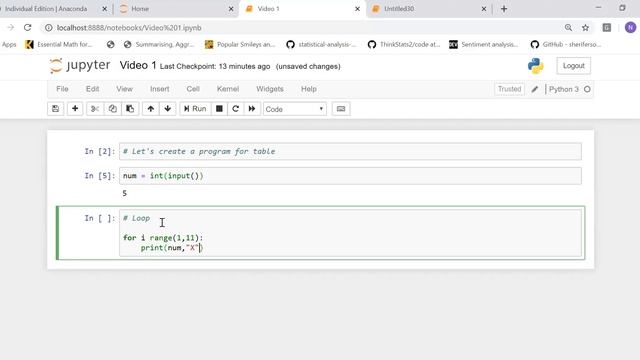The width and height of the screenshot is (640, 360).
Task: Open ThinkStats2/code bookmark
Action: (404, 44)
